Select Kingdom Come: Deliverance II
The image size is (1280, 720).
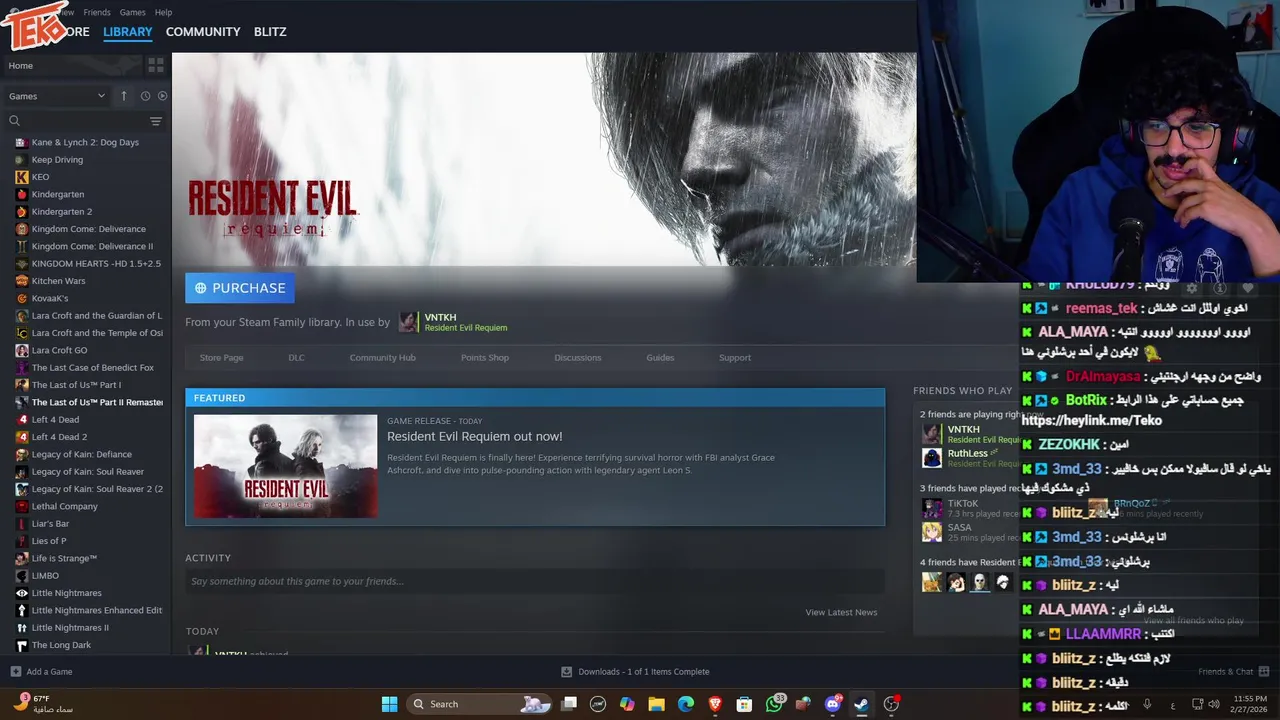tap(92, 246)
